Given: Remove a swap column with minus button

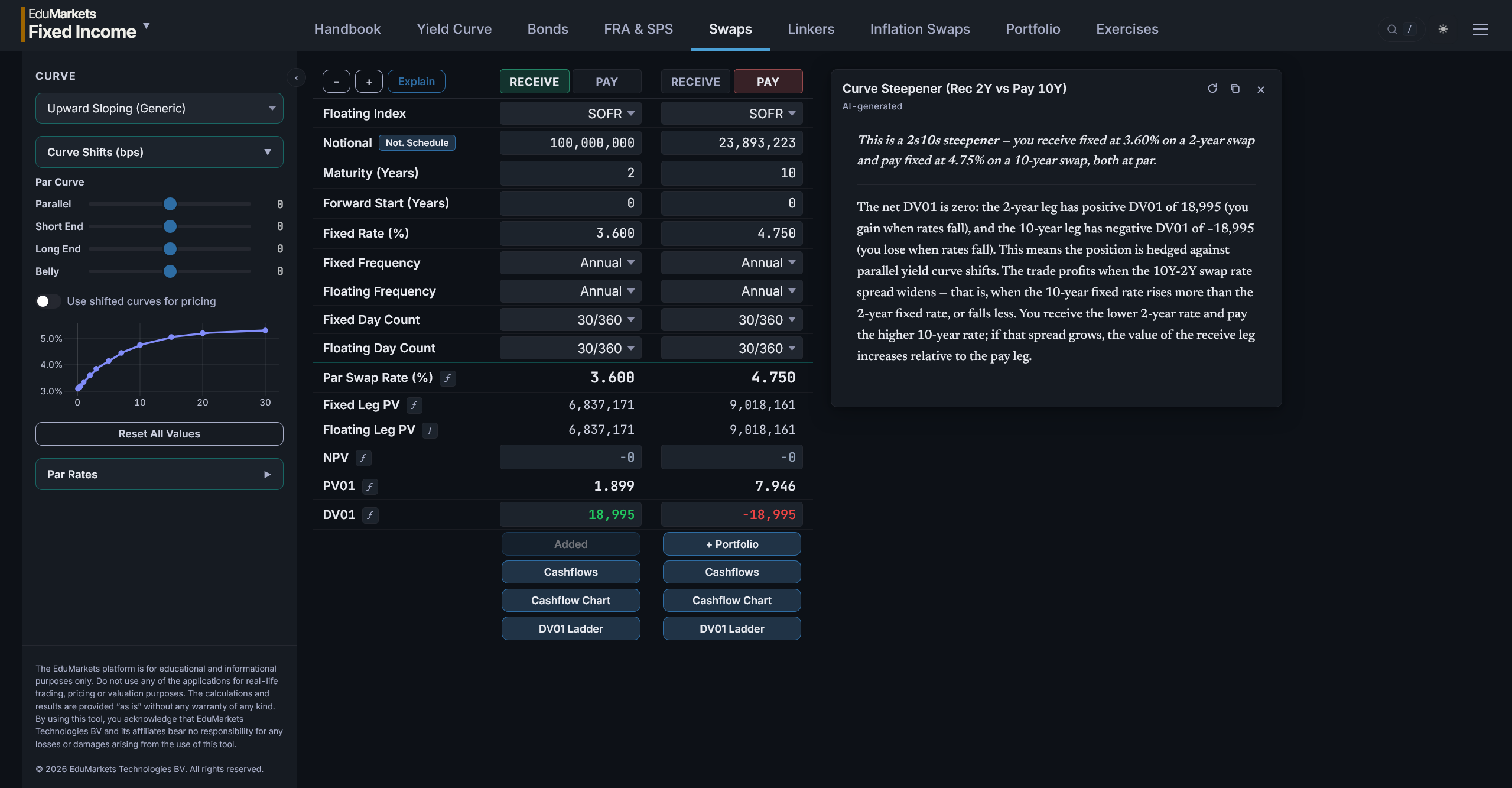Looking at the screenshot, I should [x=336, y=82].
